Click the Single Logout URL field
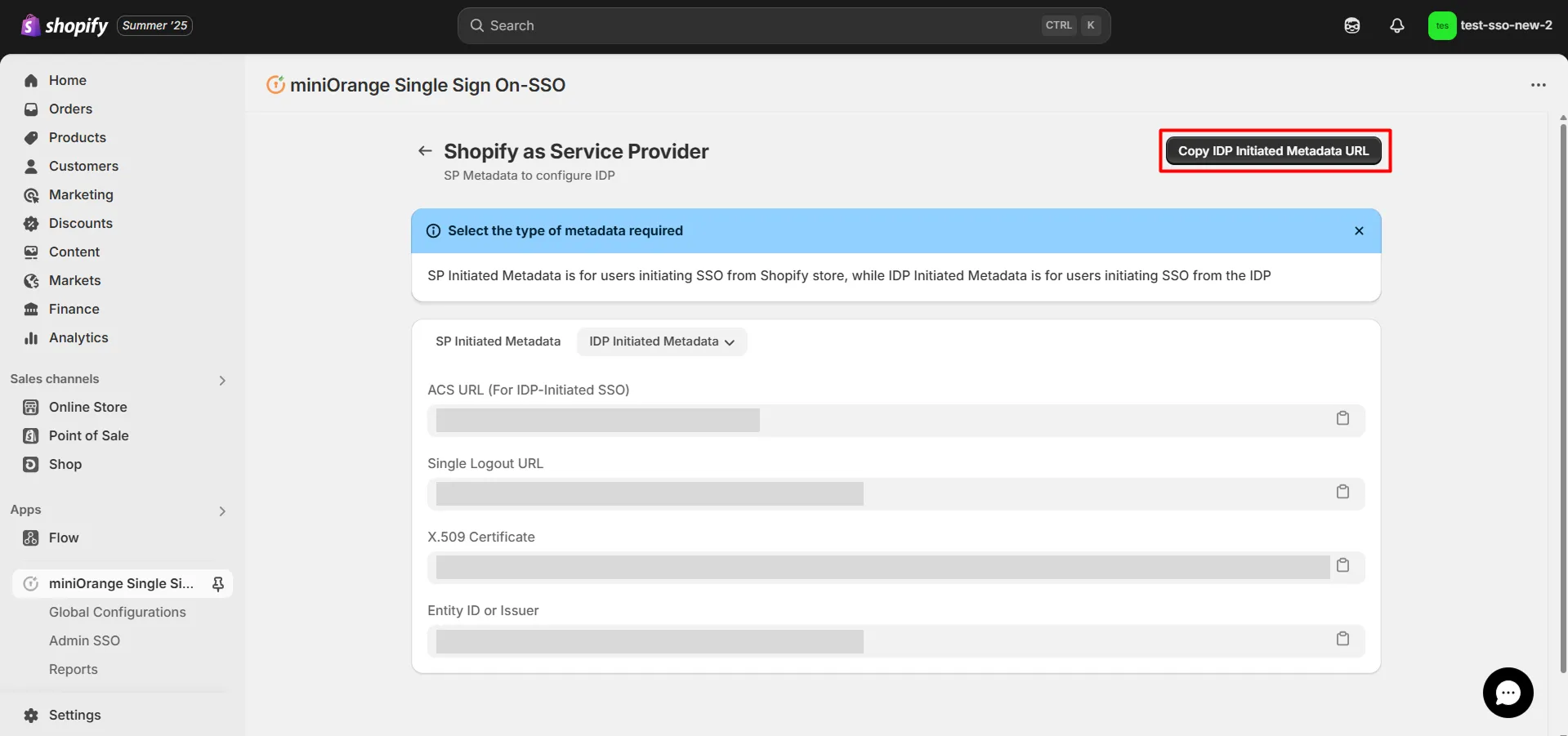The width and height of the screenshot is (1568, 736). coord(896,493)
